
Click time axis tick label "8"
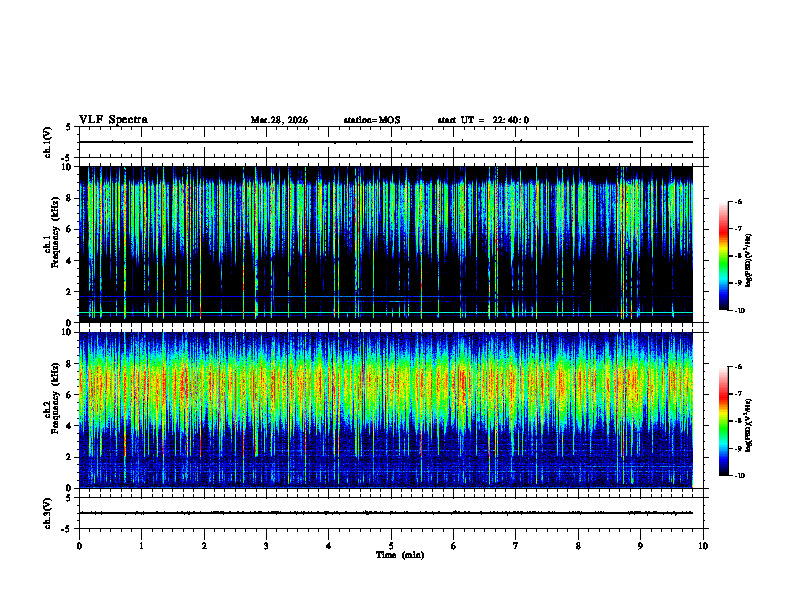tap(578, 546)
